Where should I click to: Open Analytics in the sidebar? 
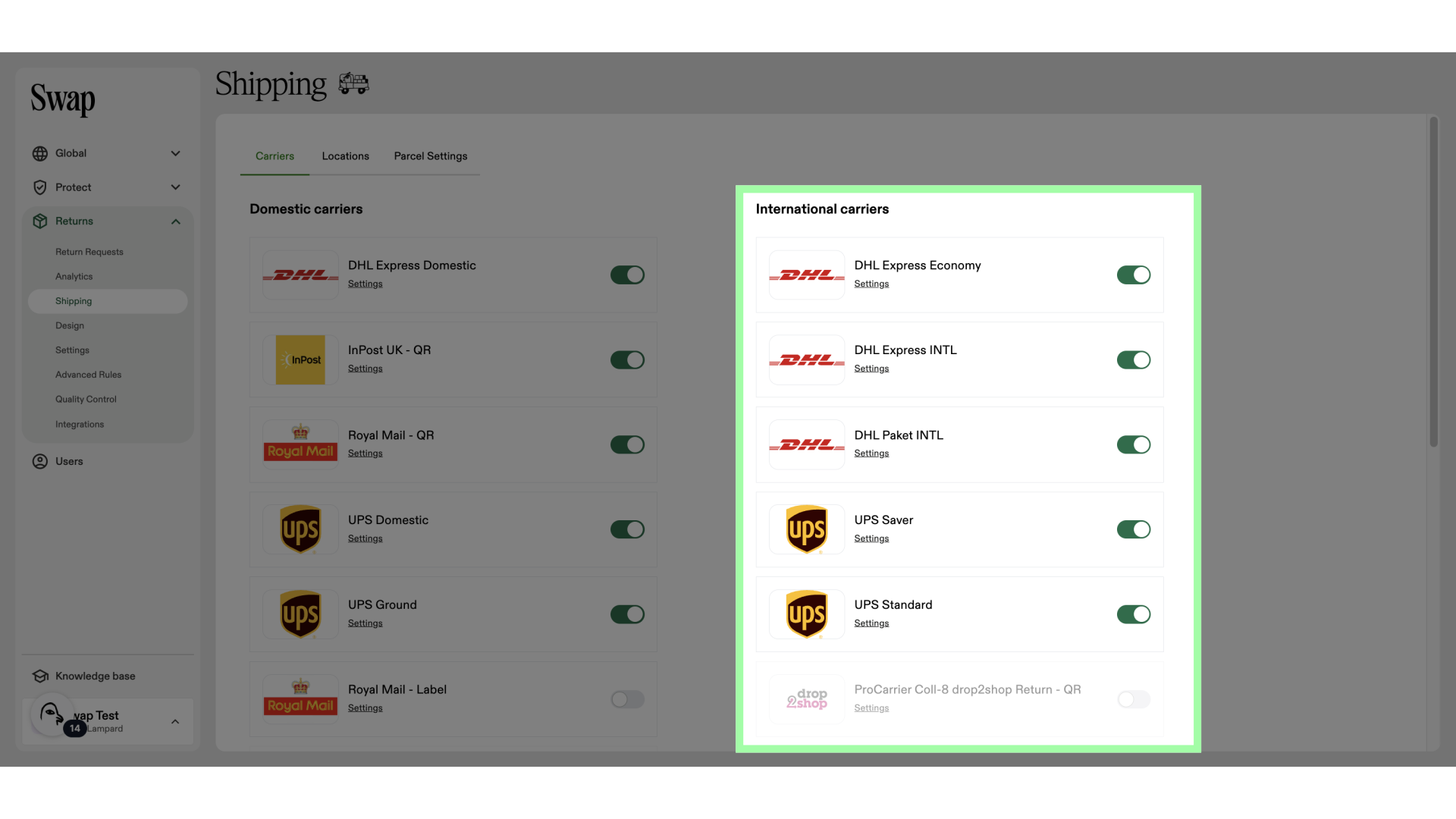[x=74, y=277]
